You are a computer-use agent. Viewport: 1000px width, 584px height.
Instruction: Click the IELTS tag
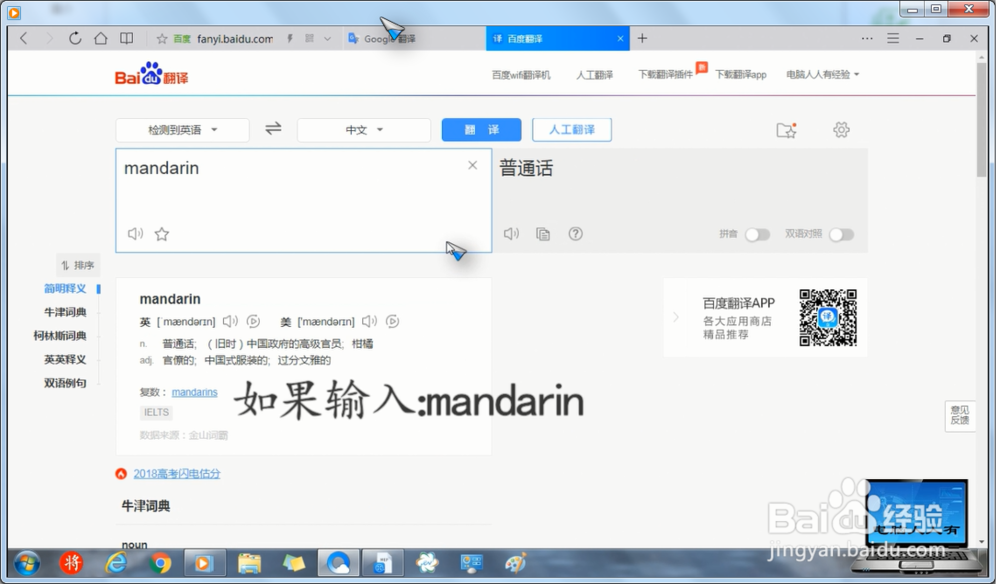click(x=156, y=412)
